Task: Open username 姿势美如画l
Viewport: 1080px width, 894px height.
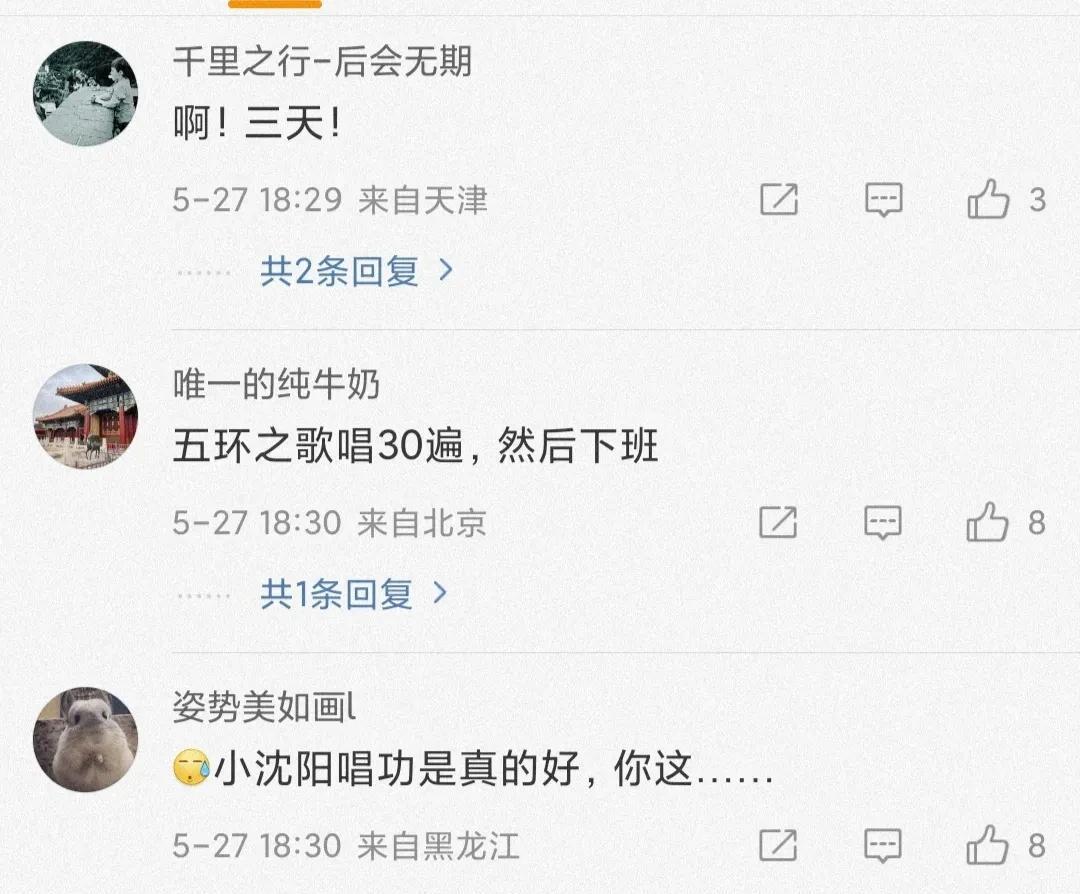Action: point(264,706)
